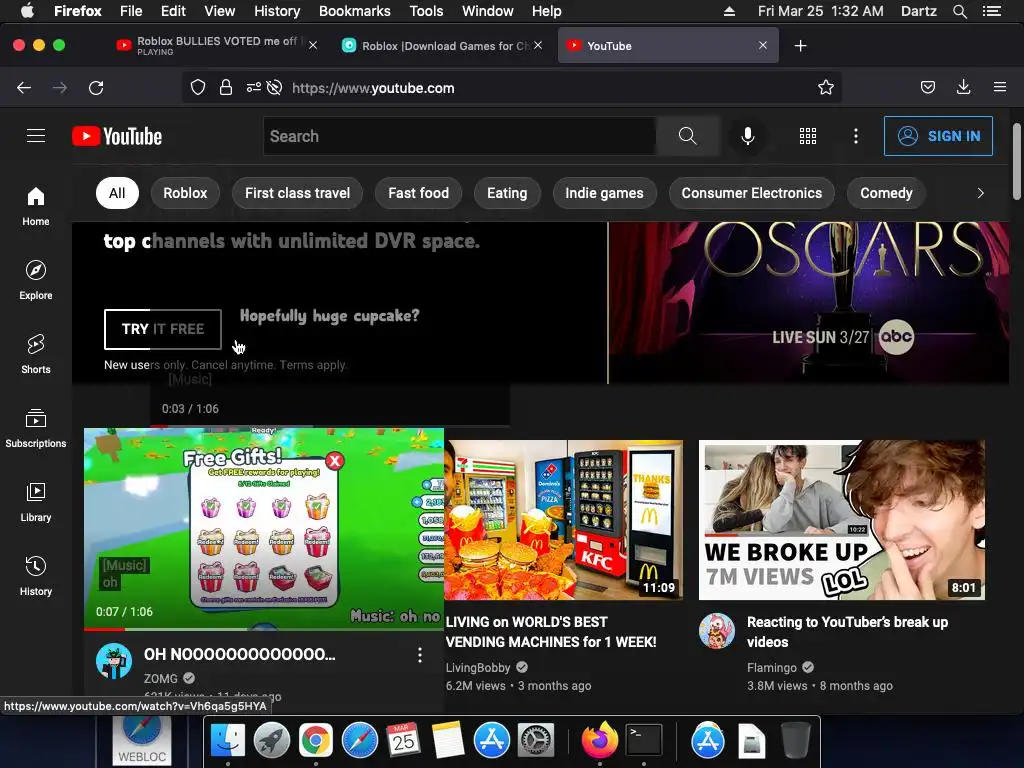Show more category chips with arrow
This screenshot has width=1024, height=768.
[980, 193]
